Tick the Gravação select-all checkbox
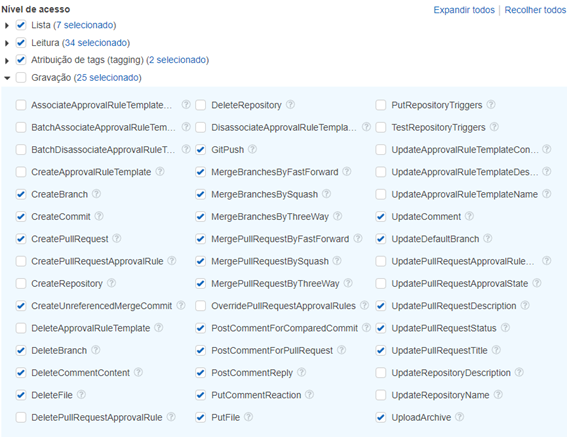Screen dimensions: 567x437 pos(21,77)
